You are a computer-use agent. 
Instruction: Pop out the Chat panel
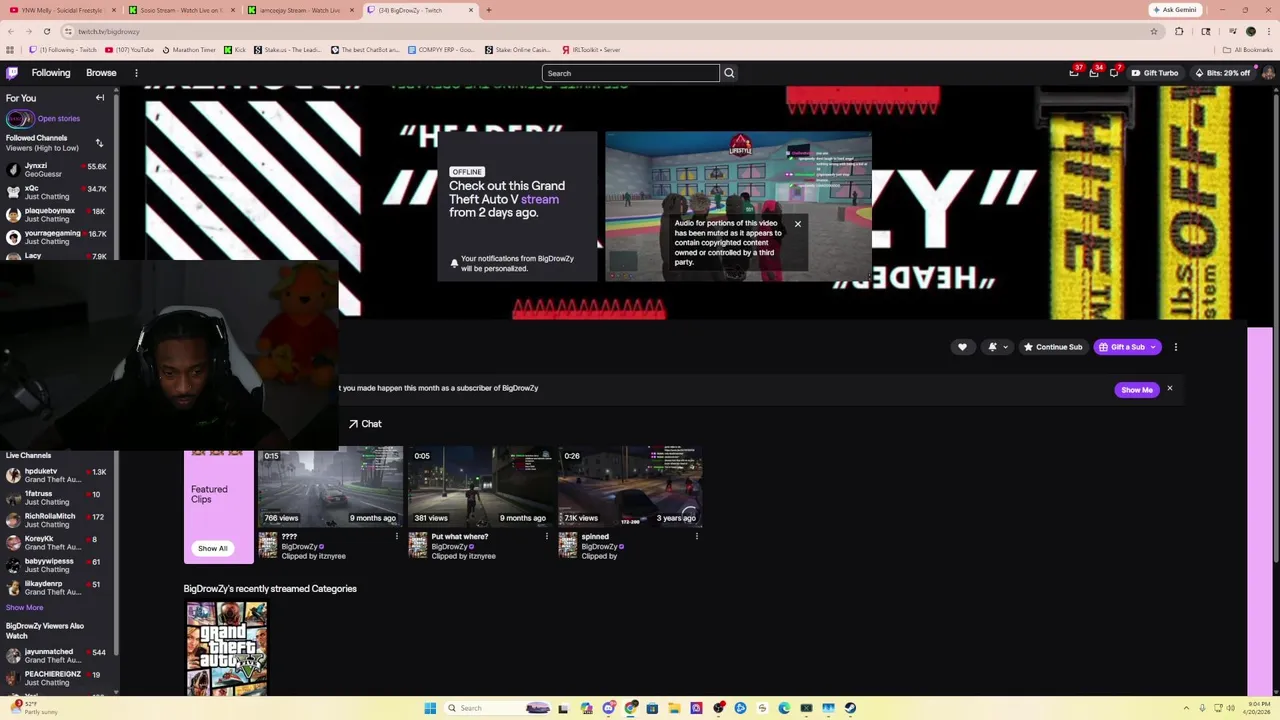(x=365, y=424)
